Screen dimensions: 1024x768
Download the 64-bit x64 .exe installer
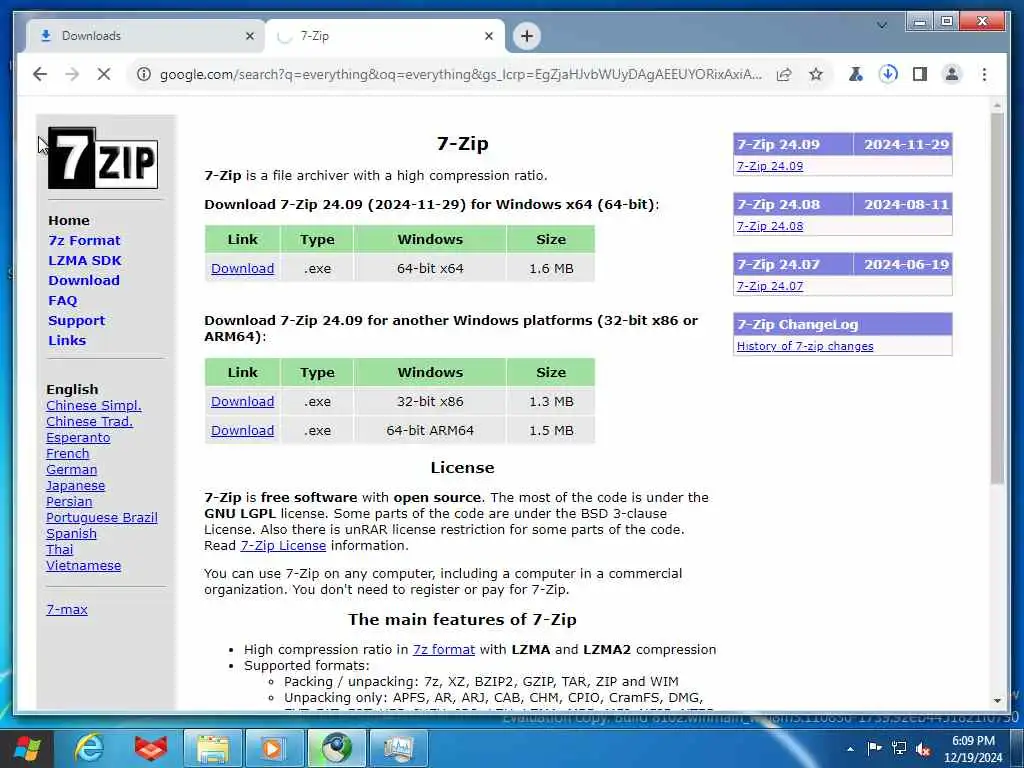242,268
